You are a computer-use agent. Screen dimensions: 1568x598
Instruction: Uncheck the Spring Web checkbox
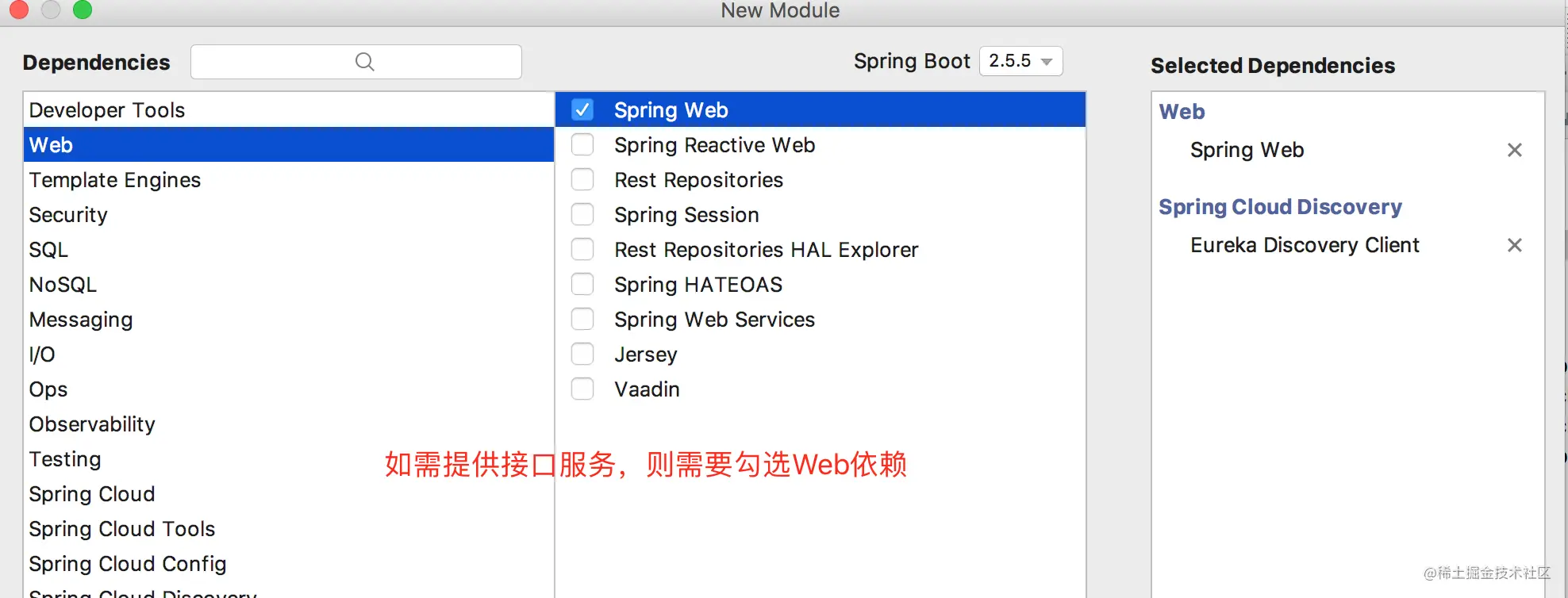tap(582, 109)
